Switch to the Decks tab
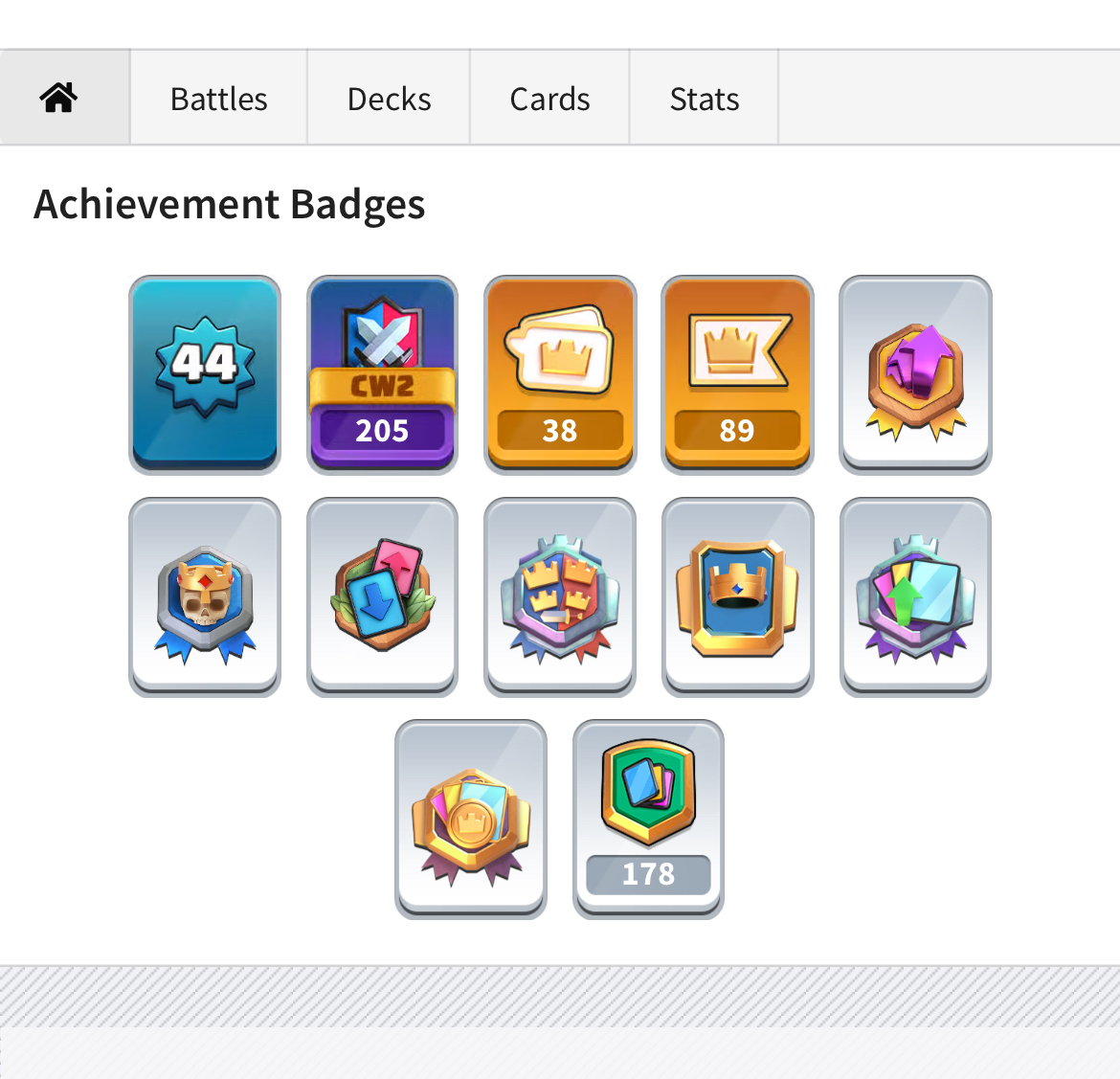 pyautogui.click(x=389, y=98)
